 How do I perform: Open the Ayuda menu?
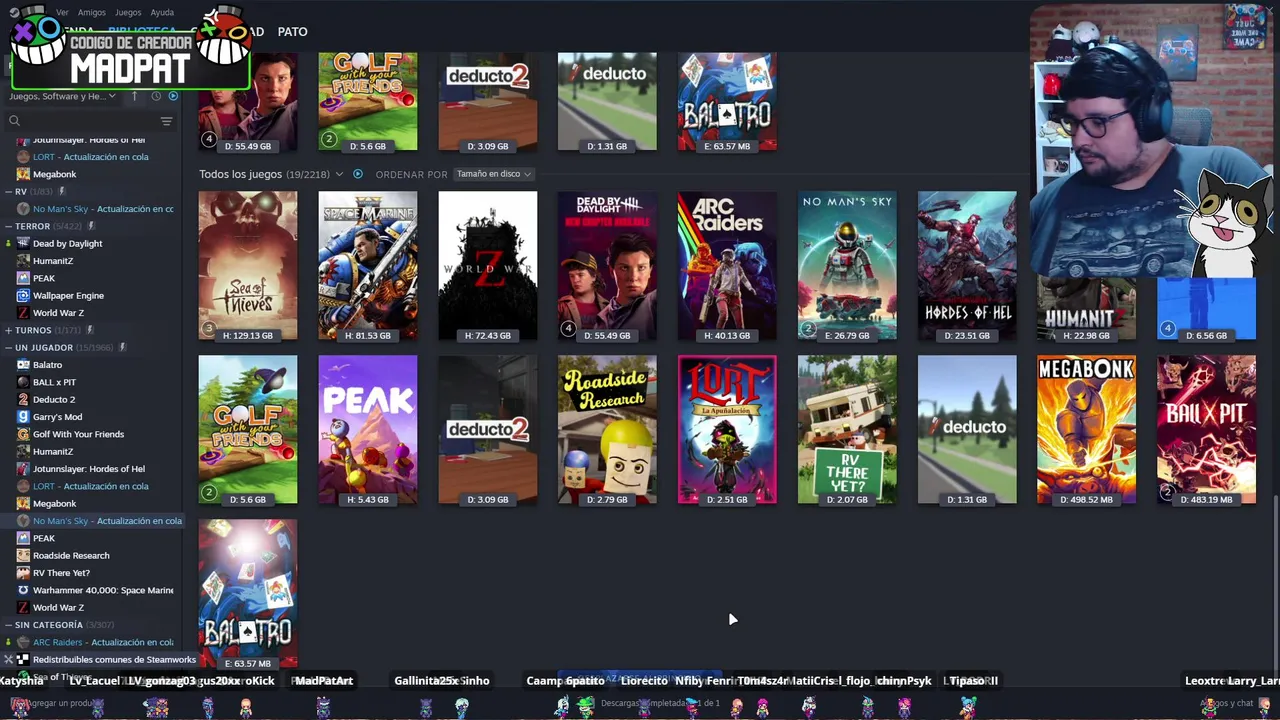pos(162,12)
